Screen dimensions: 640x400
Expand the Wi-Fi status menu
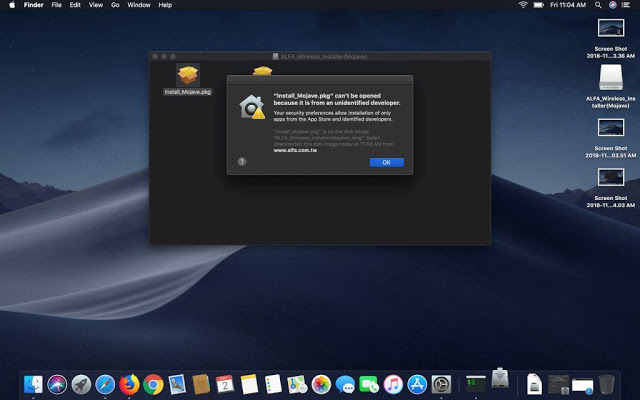pos(522,5)
